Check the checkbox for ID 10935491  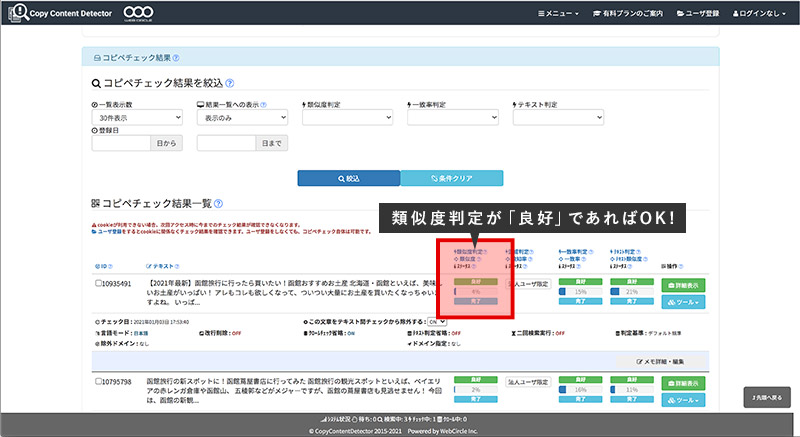(96, 284)
